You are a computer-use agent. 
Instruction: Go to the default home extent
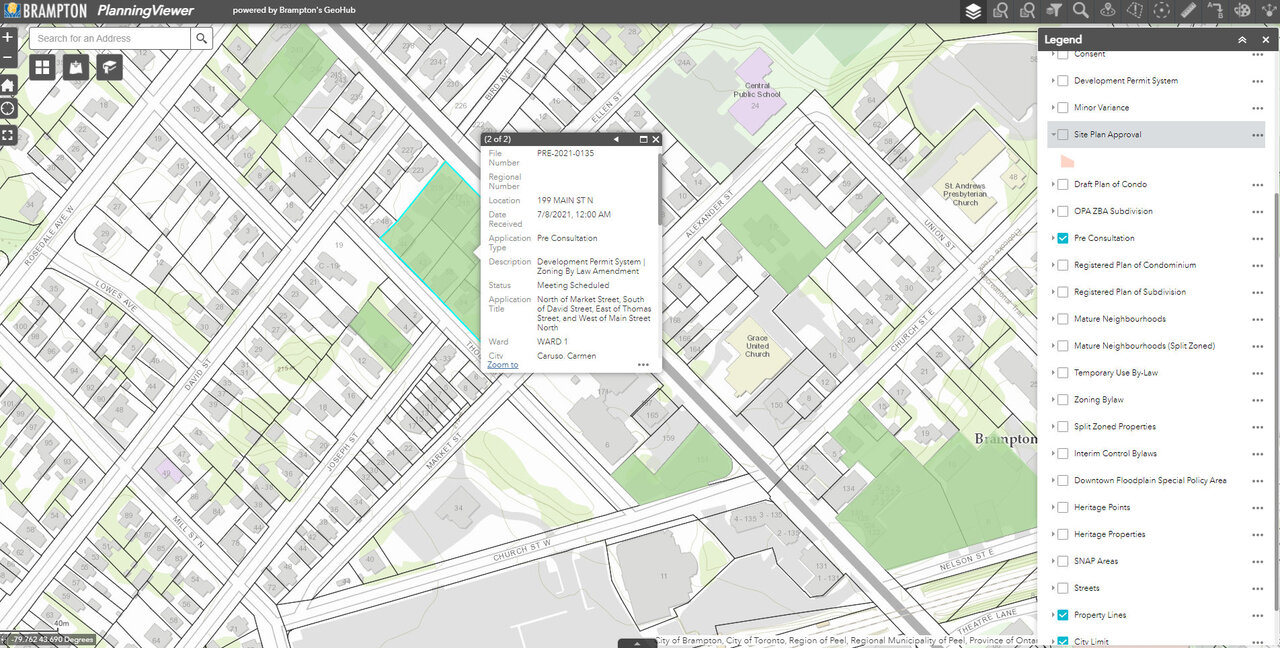point(8,84)
